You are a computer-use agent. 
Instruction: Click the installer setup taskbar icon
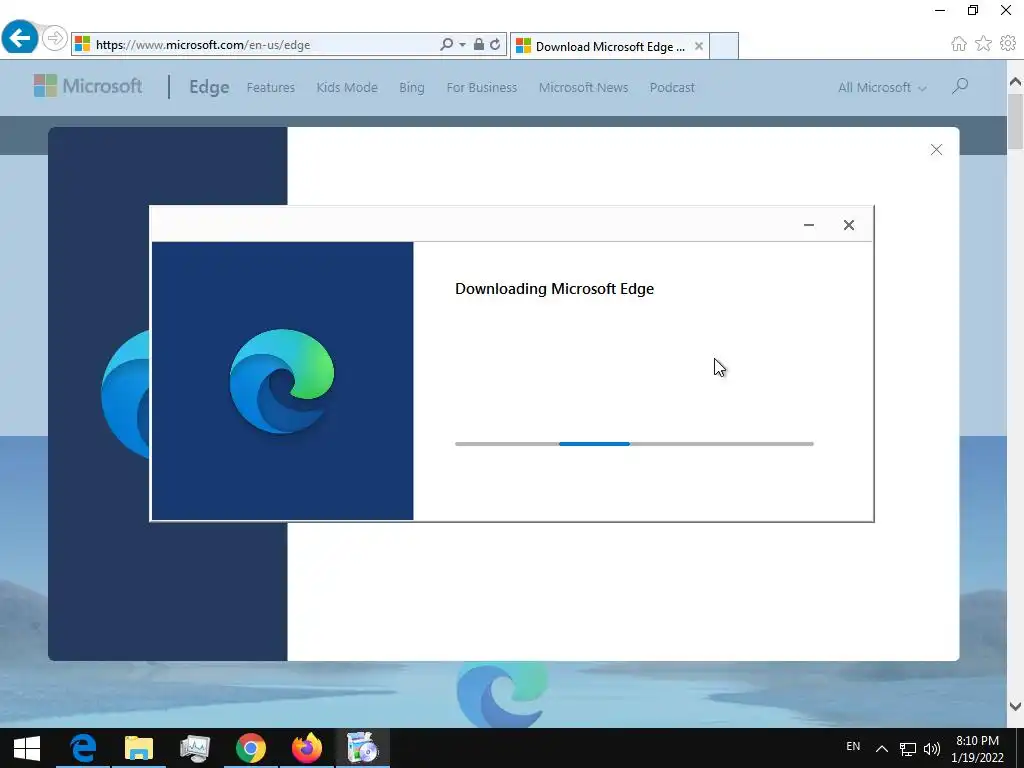pyautogui.click(x=362, y=748)
